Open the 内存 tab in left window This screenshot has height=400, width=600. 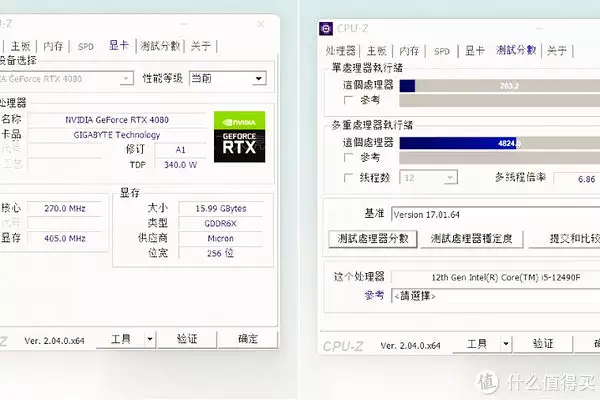pos(53,46)
